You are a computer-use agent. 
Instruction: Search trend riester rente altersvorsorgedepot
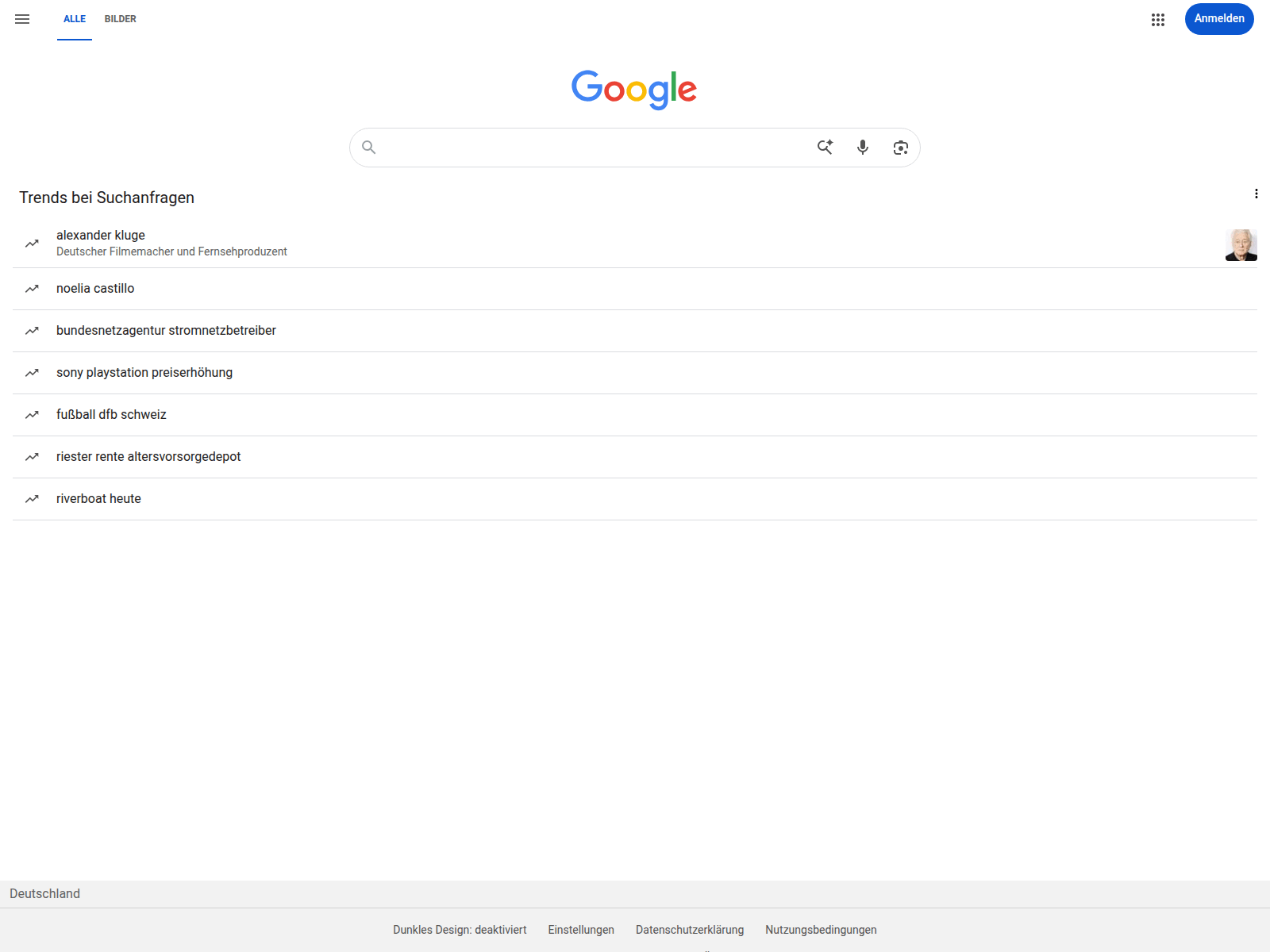pos(635,457)
